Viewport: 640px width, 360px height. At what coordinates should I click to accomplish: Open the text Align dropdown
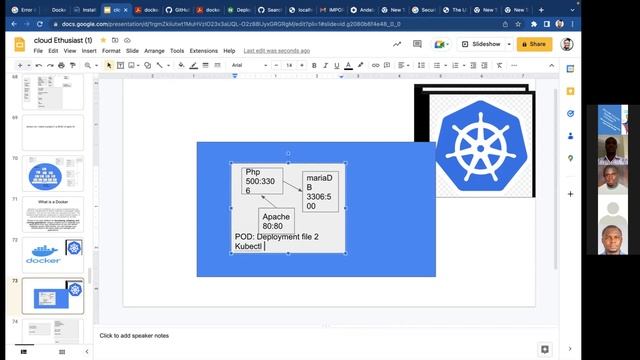click(403, 65)
